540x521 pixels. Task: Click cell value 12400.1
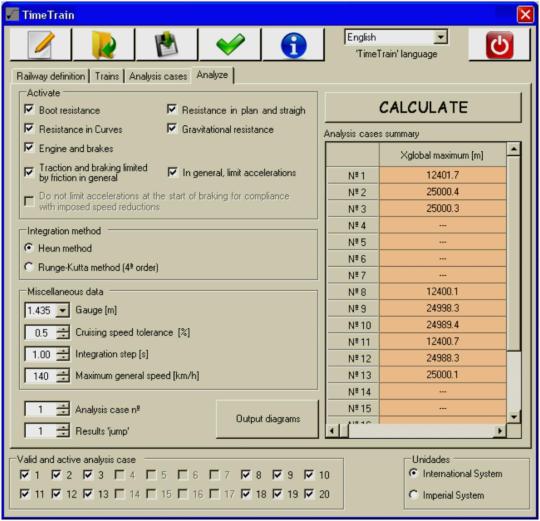443,292
